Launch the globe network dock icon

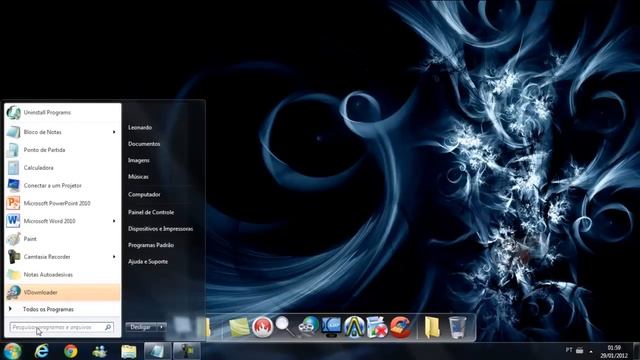pos(309,327)
